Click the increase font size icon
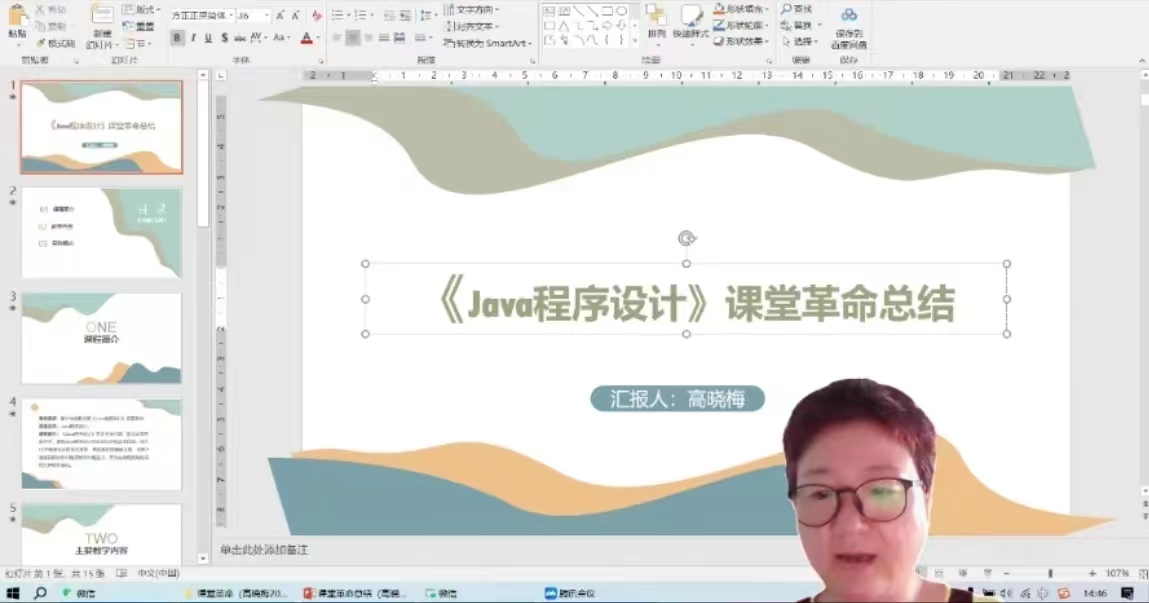Viewport: 1149px width, 603px height. tap(280, 16)
